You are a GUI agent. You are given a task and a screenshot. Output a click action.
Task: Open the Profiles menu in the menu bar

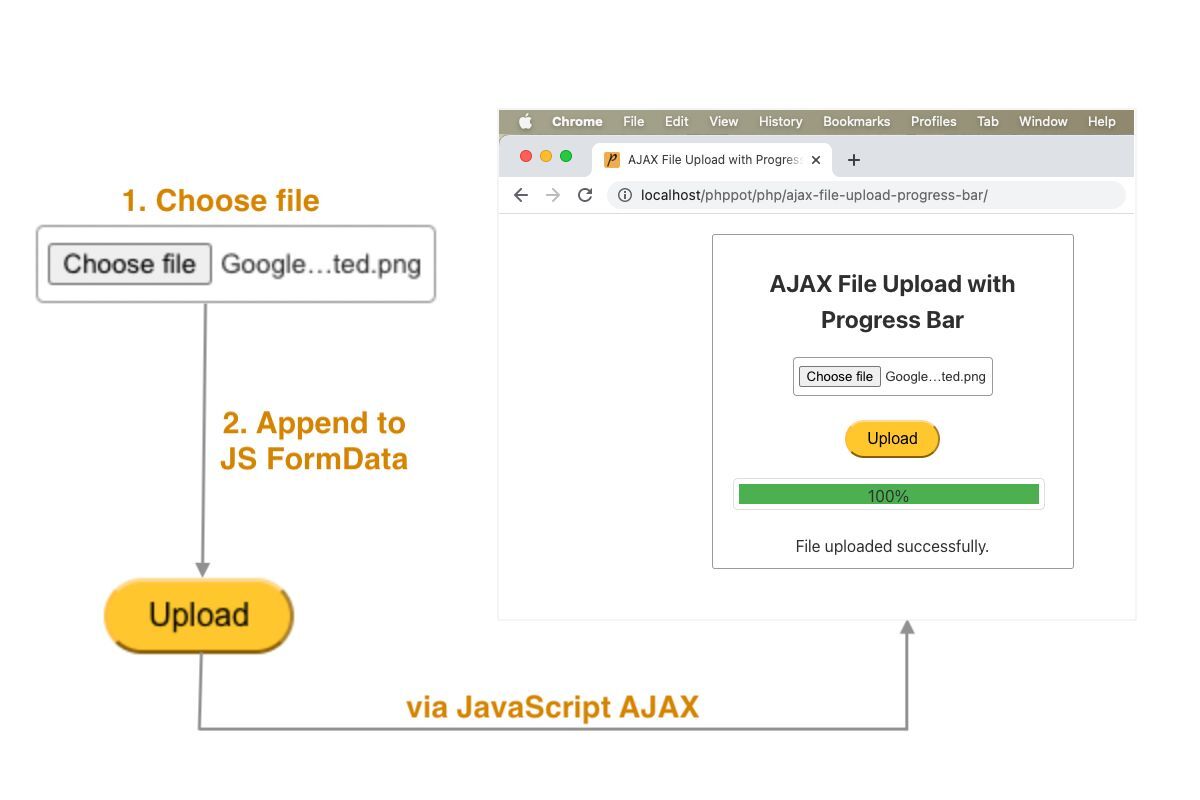933,121
